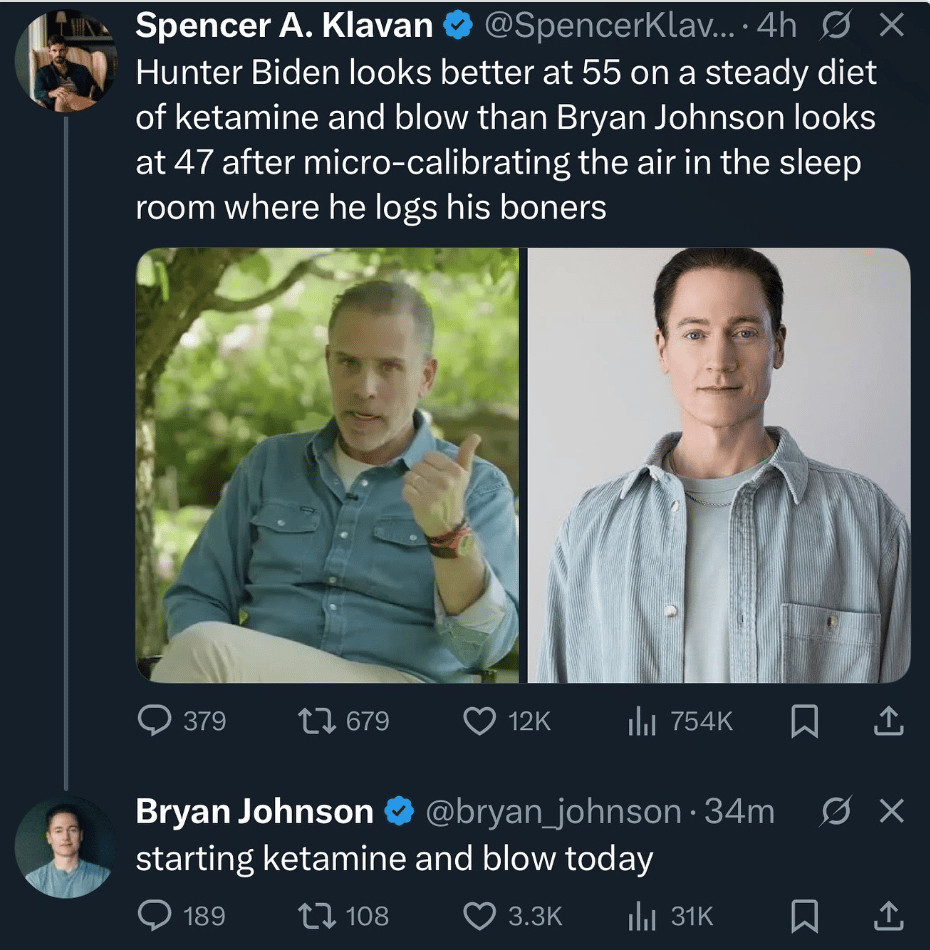Open the right portrait photo in the tweet
930x950 pixels.
[x=719, y=466]
